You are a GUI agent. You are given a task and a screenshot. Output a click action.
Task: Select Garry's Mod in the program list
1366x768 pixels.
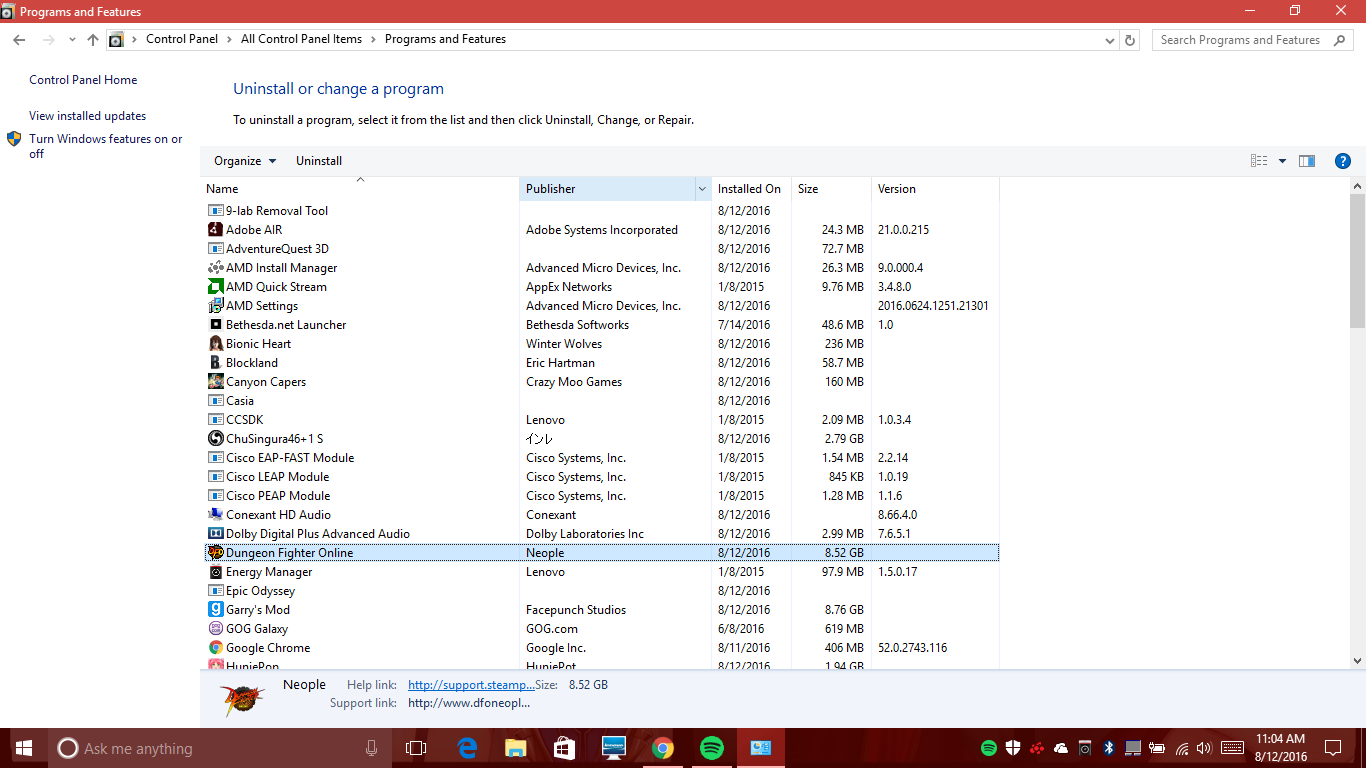(x=258, y=610)
